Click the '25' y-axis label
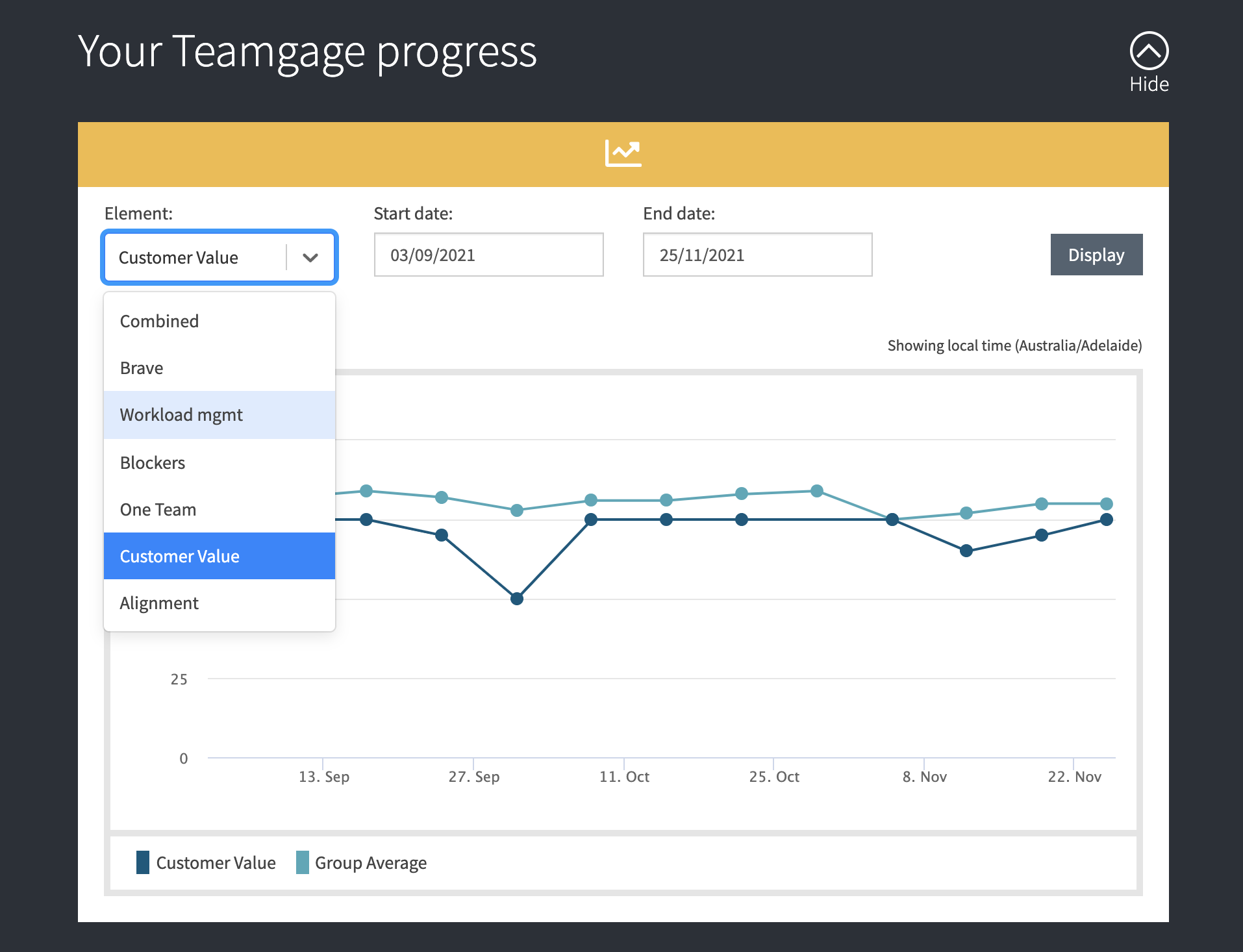Screen dimensions: 1243x952 179,679
